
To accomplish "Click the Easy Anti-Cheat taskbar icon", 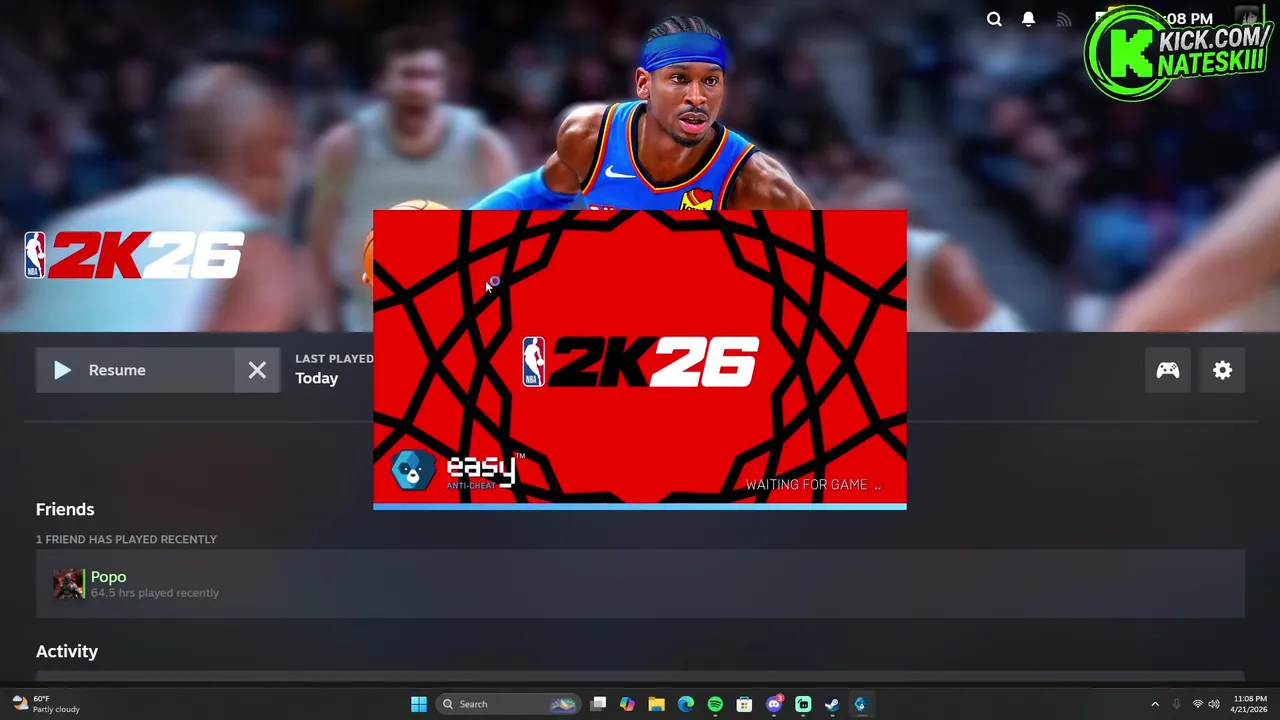I will (x=860, y=704).
